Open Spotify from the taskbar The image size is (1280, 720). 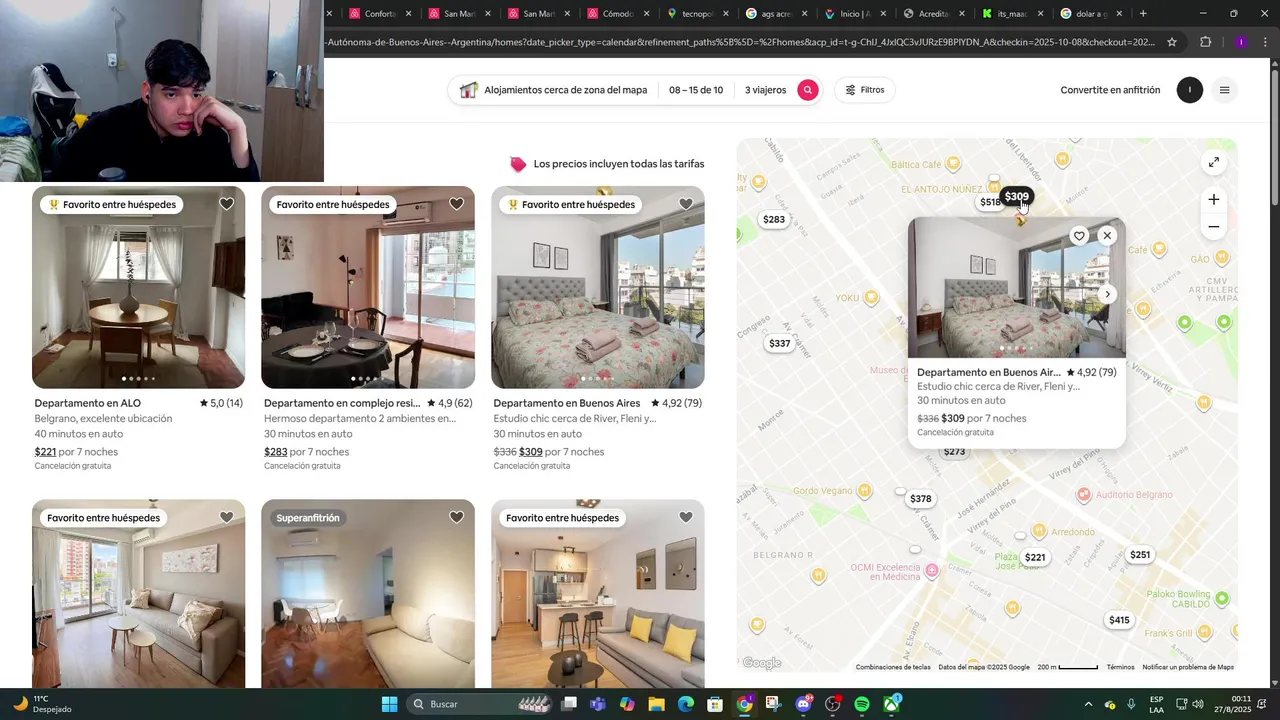coord(862,704)
